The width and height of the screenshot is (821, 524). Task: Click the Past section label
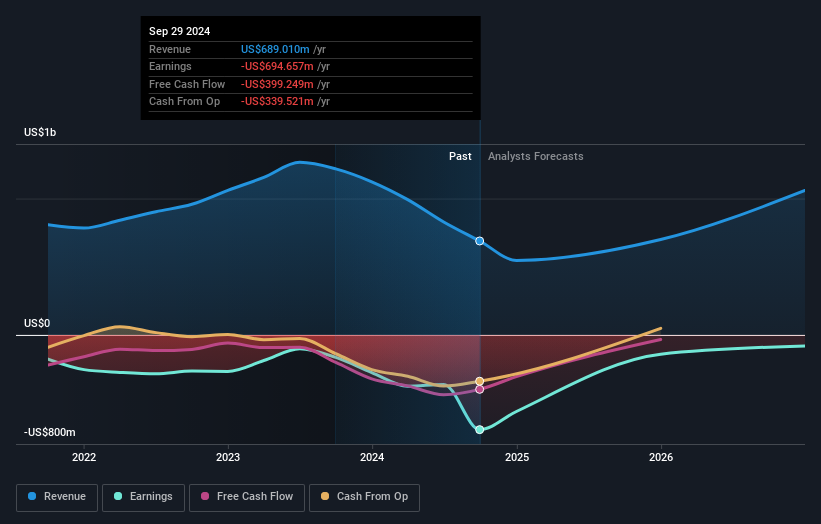(x=460, y=156)
